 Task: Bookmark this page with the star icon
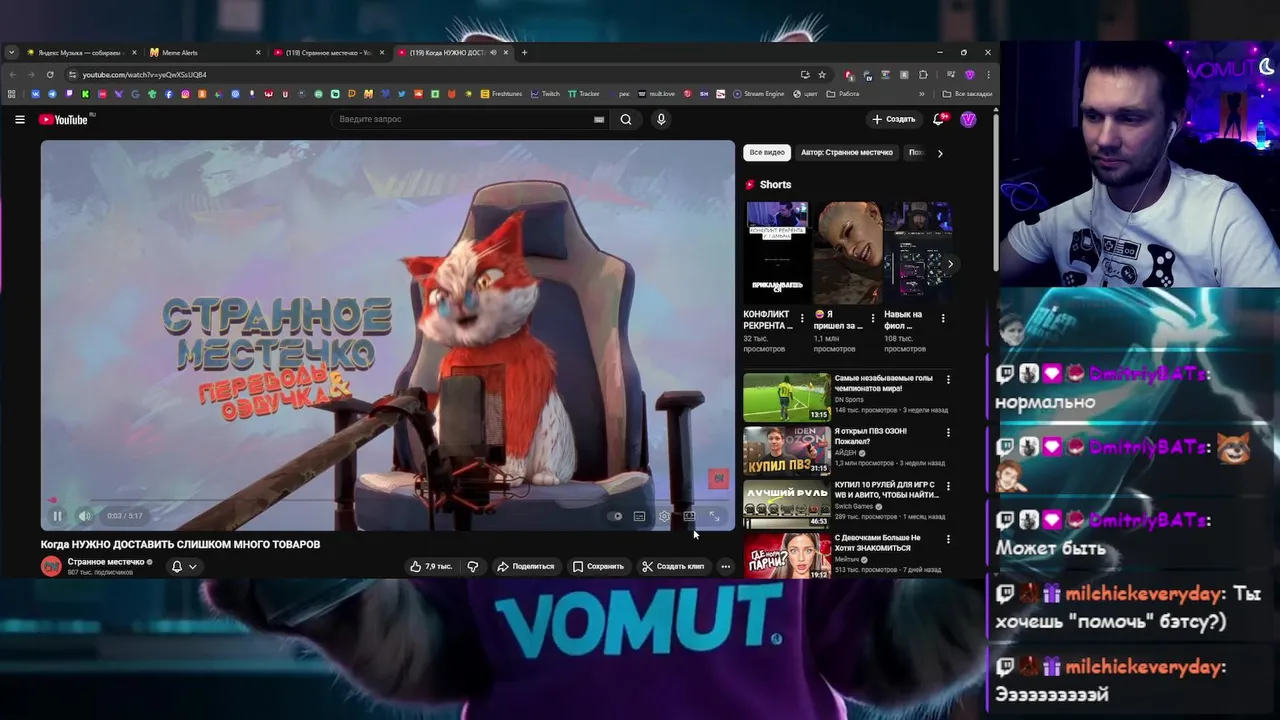[822, 74]
